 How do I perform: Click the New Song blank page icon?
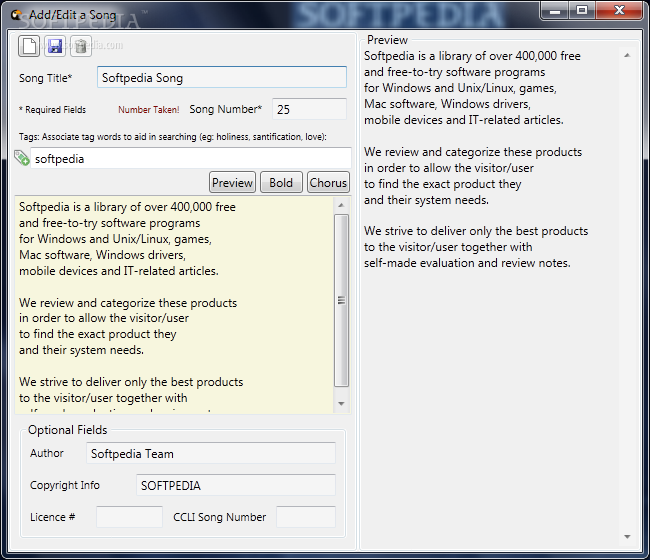pos(29,46)
